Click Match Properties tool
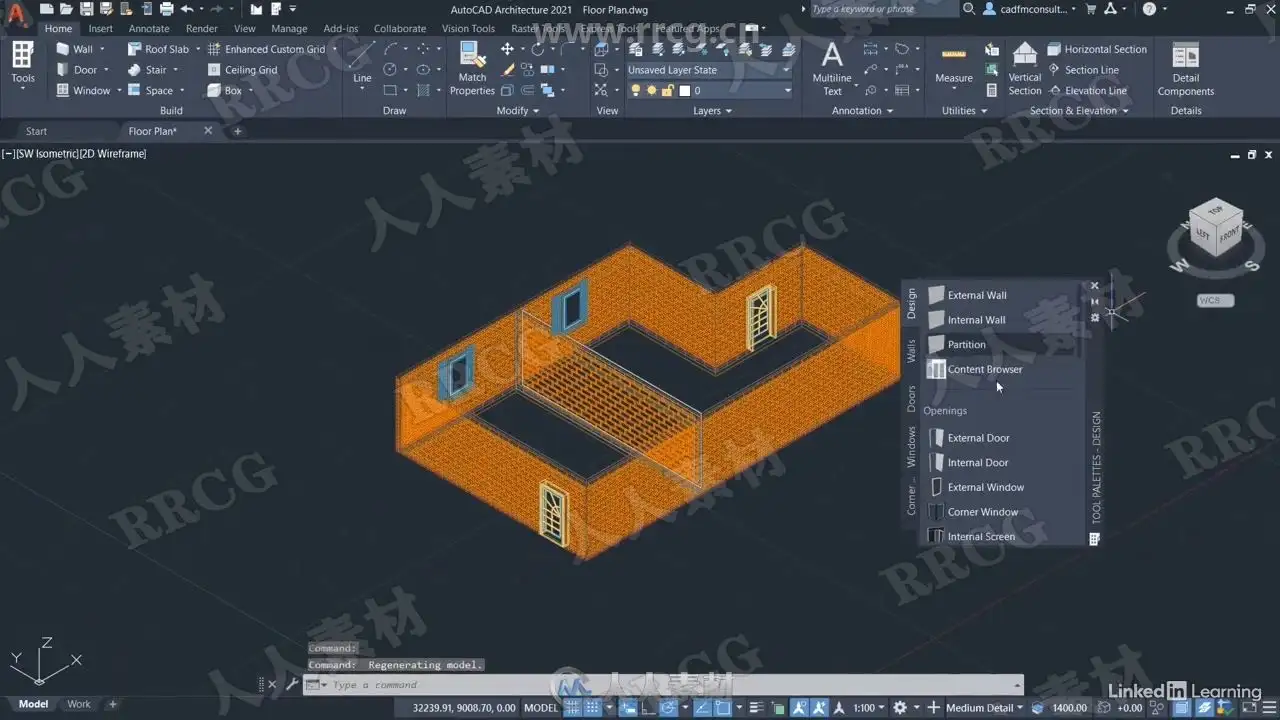The image size is (1280, 720). pyautogui.click(x=472, y=69)
